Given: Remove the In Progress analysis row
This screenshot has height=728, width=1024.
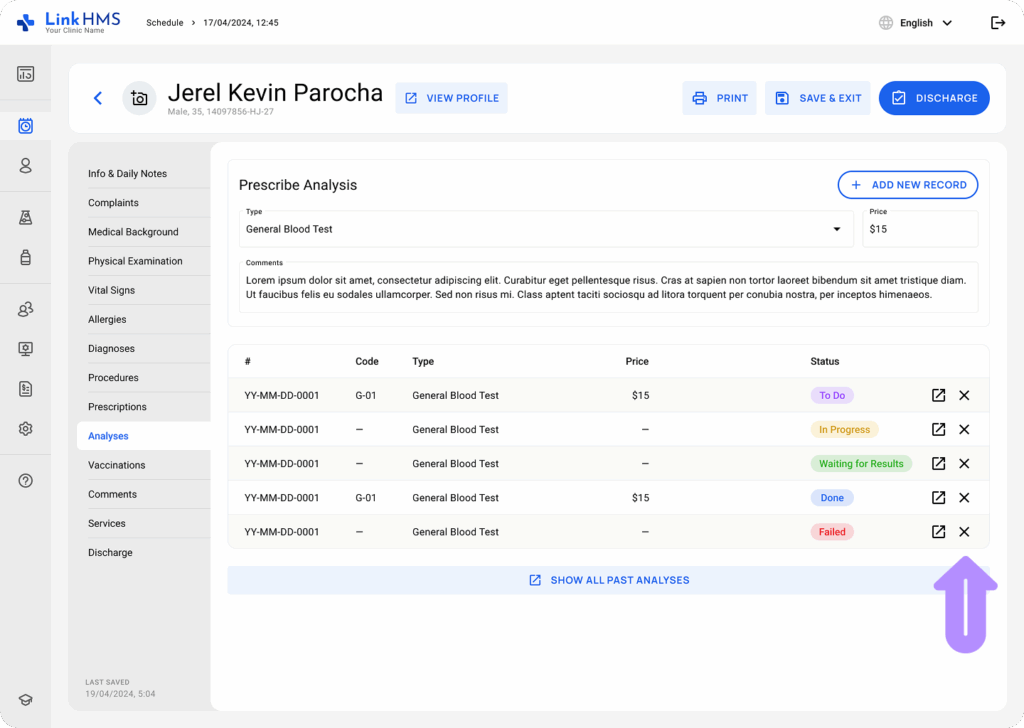Looking at the screenshot, I should (964, 429).
